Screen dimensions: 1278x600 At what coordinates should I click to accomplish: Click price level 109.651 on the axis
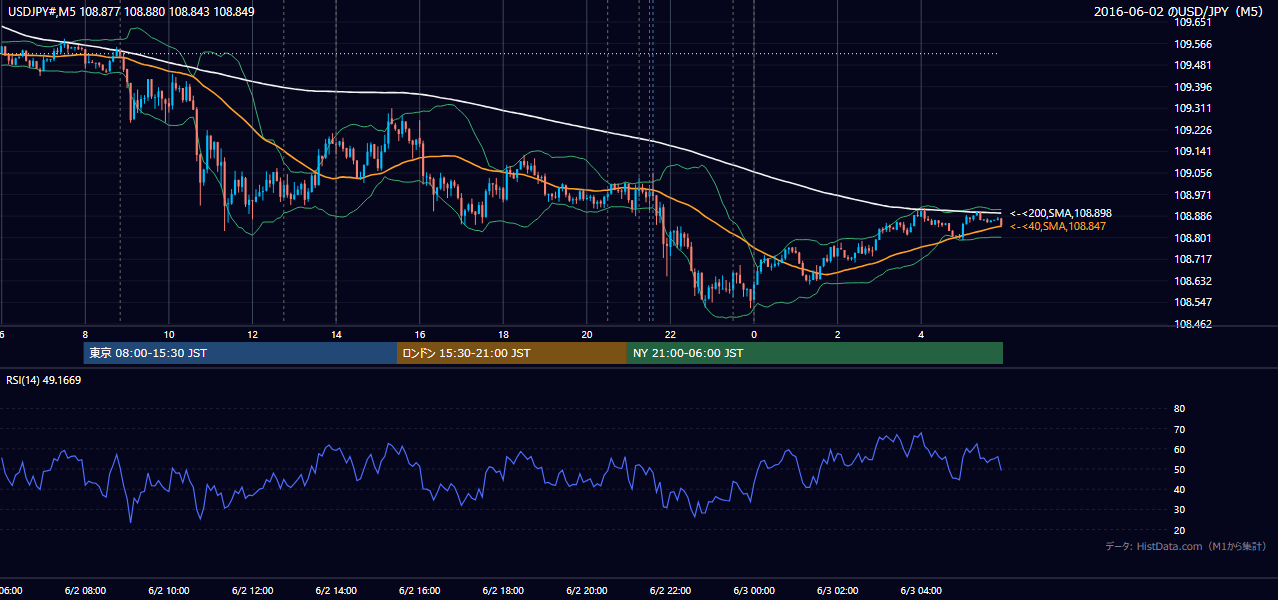(x=1192, y=22)
